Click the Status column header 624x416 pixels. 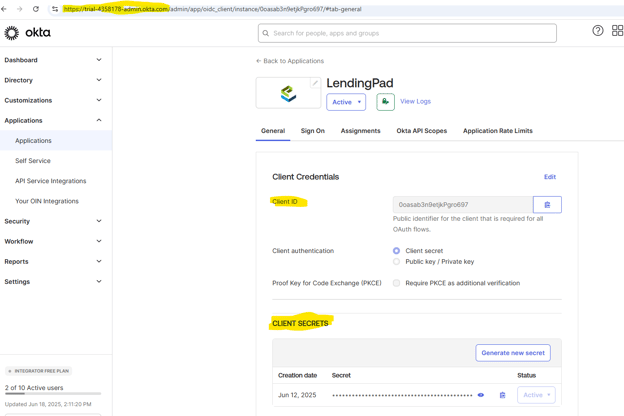point(526,375)
